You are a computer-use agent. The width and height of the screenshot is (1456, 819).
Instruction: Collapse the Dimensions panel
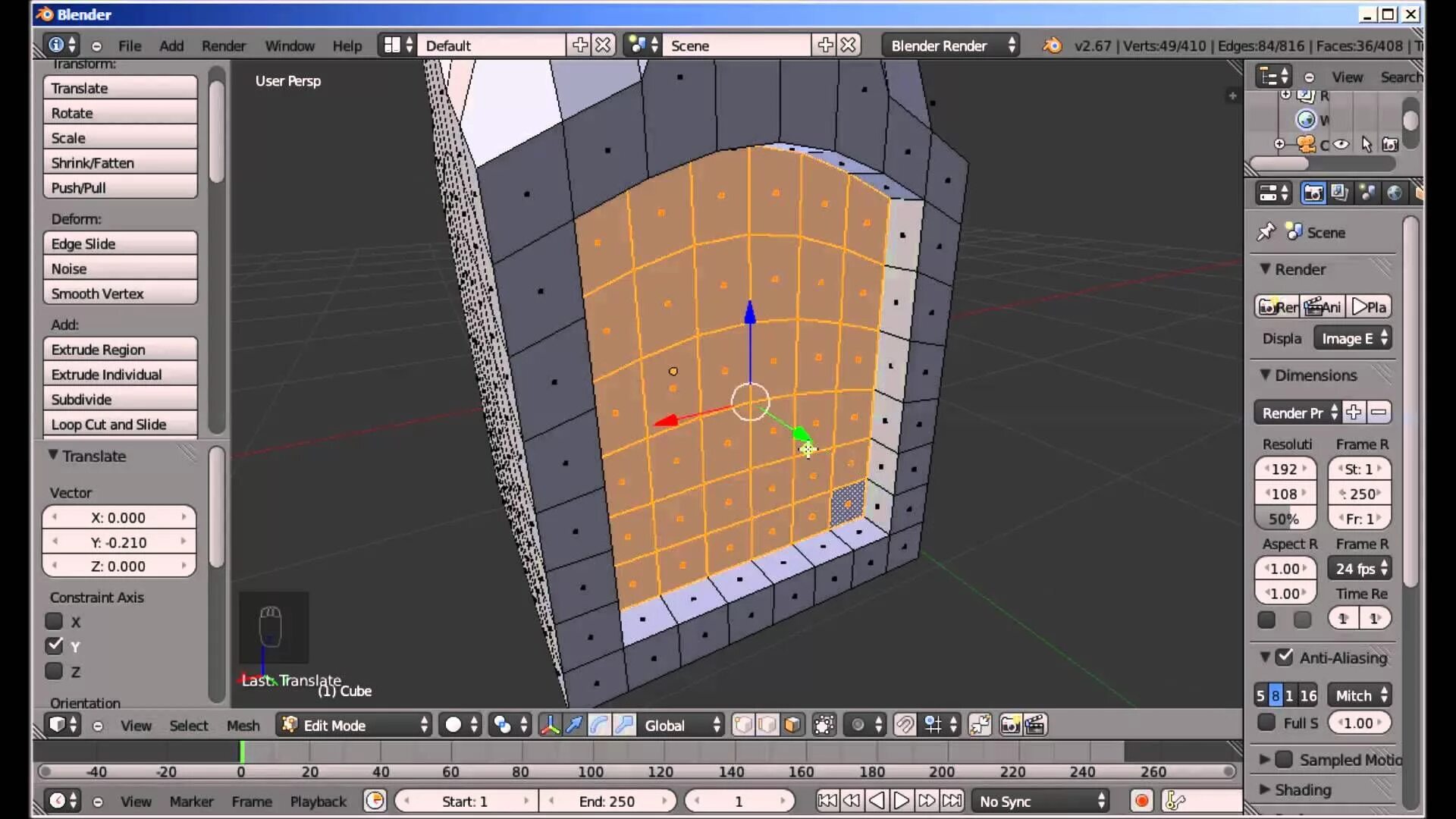(x=1265, y=375)
